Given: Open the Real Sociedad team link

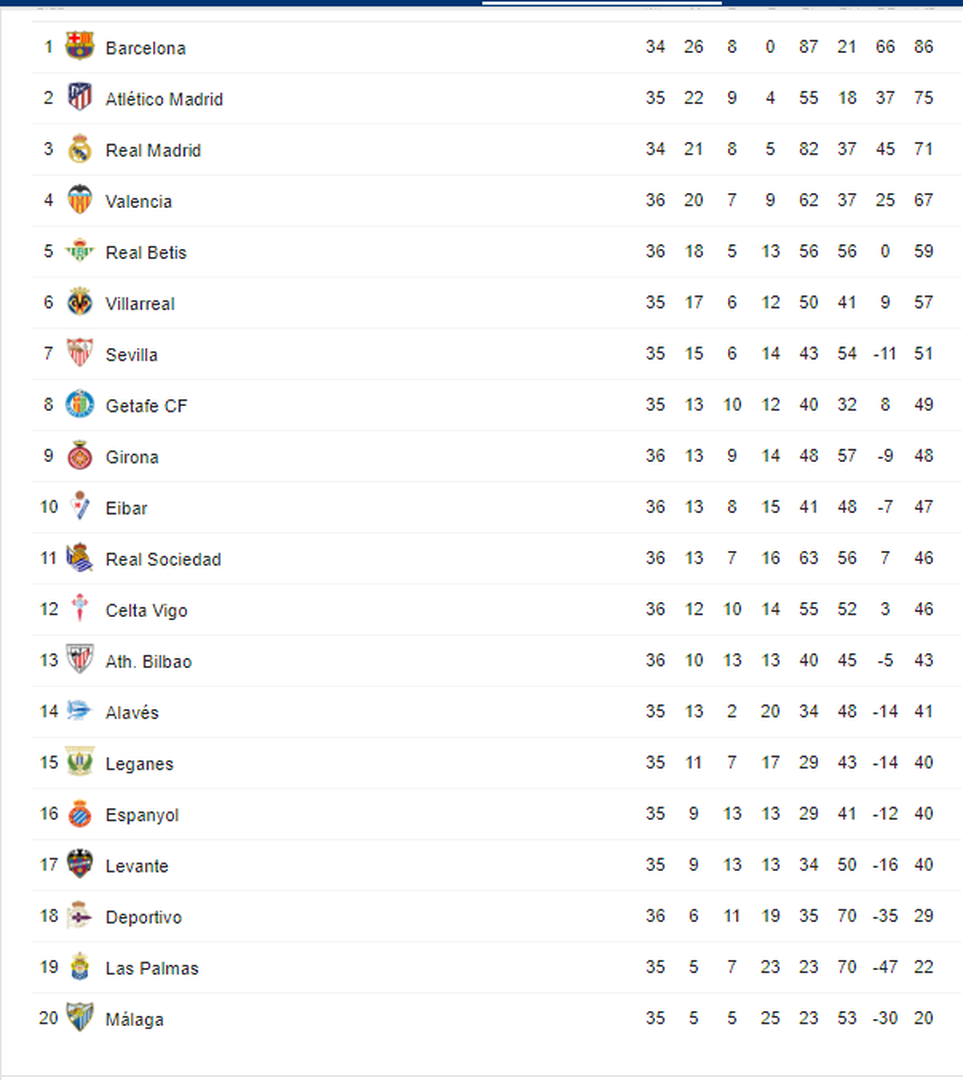Looking at the screenshot, I should [x=163, y=559].
